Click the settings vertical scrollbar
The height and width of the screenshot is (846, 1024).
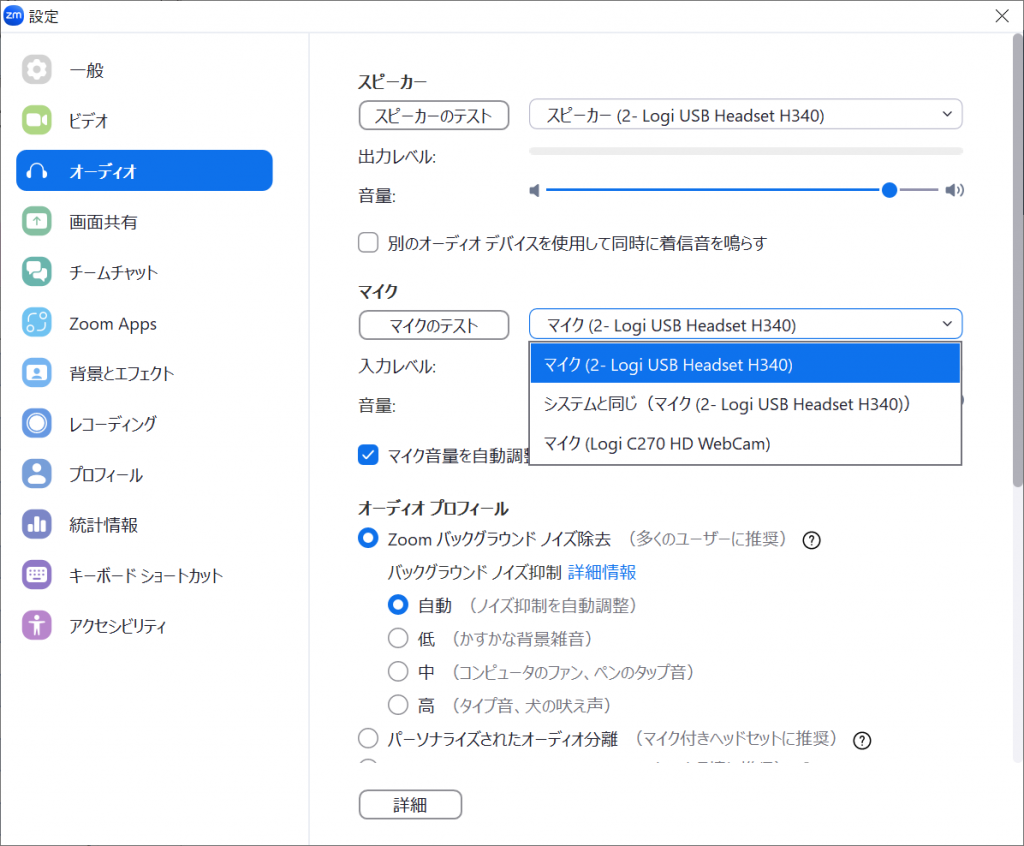pos(1017,261)
